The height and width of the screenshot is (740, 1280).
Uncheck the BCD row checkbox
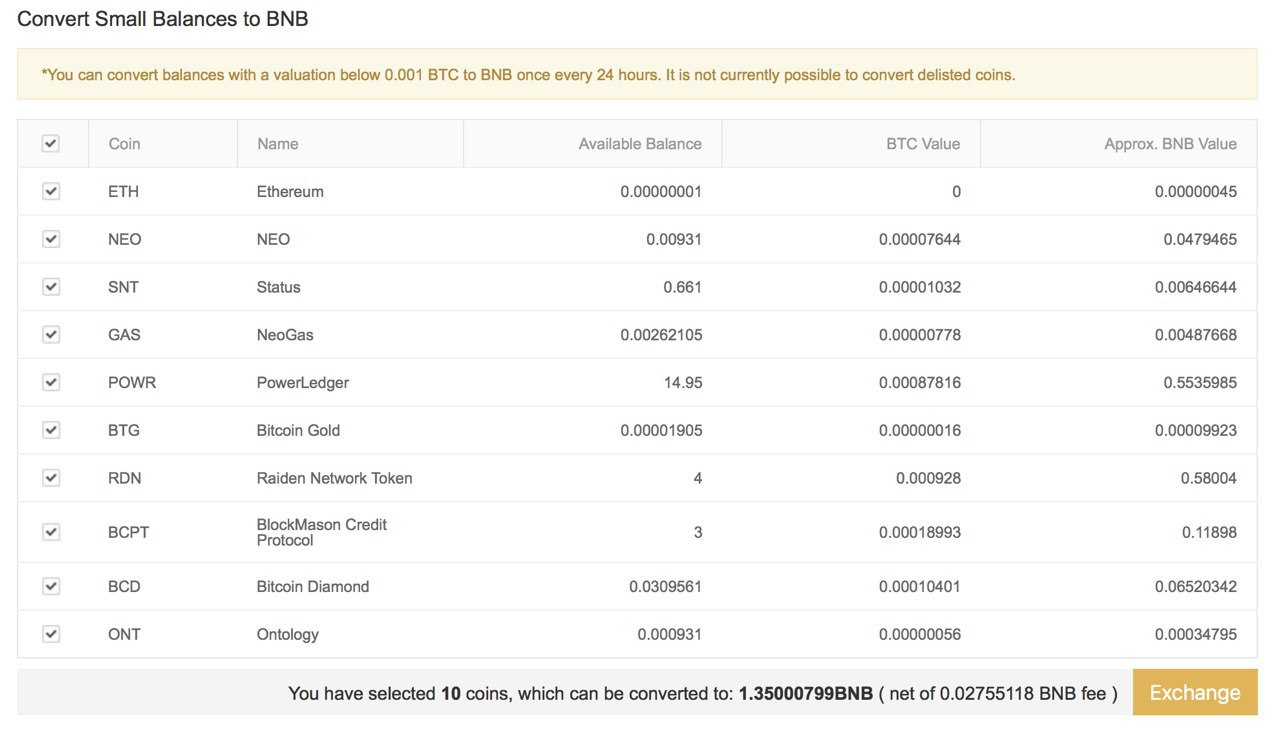click(x=51, y=586)
